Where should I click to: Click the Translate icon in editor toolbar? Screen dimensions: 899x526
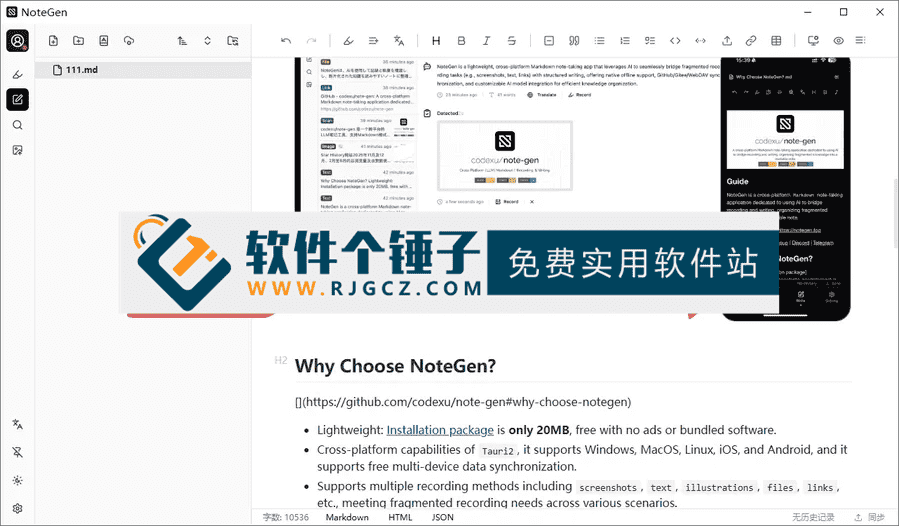click(399, 41)
